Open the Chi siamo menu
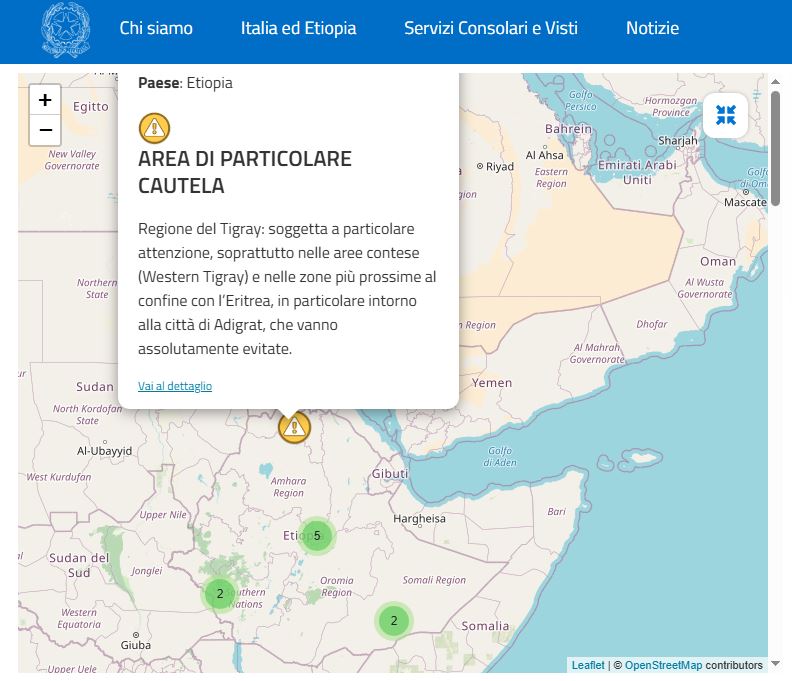 pyautogui.click(x=156, y=28)
